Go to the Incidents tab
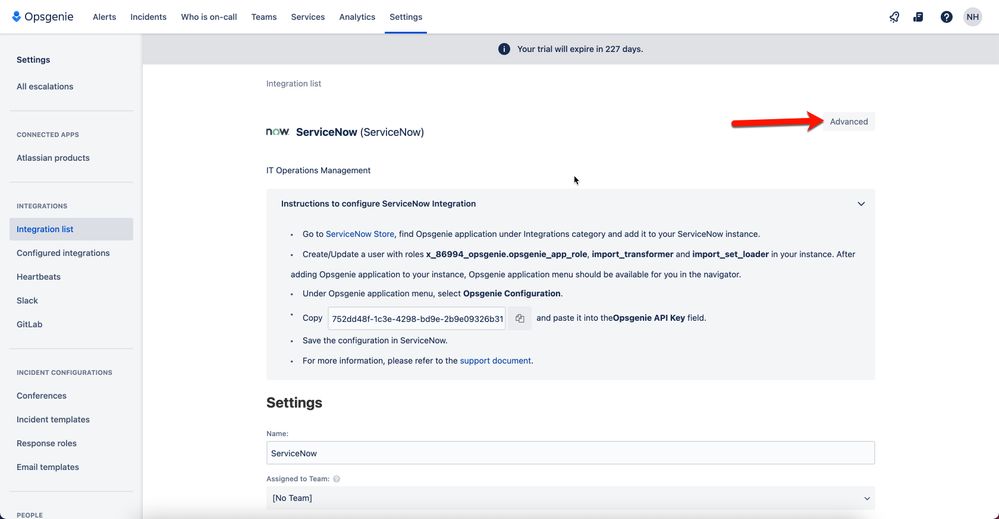Image resolution: width=999 pixels, height=519 pixels. click(x=148, y=17)
